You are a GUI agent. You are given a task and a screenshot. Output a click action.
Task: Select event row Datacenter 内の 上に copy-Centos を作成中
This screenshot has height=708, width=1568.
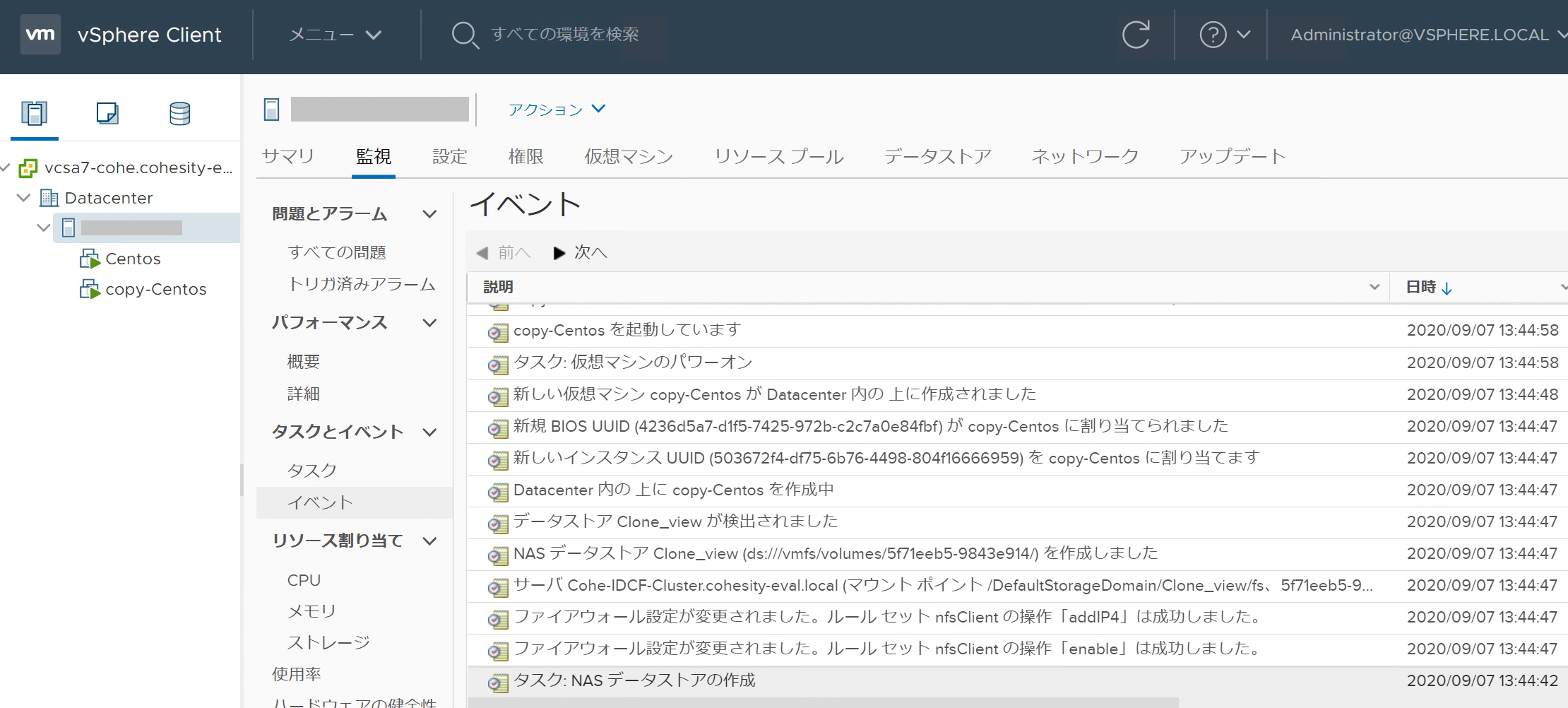1017,490
